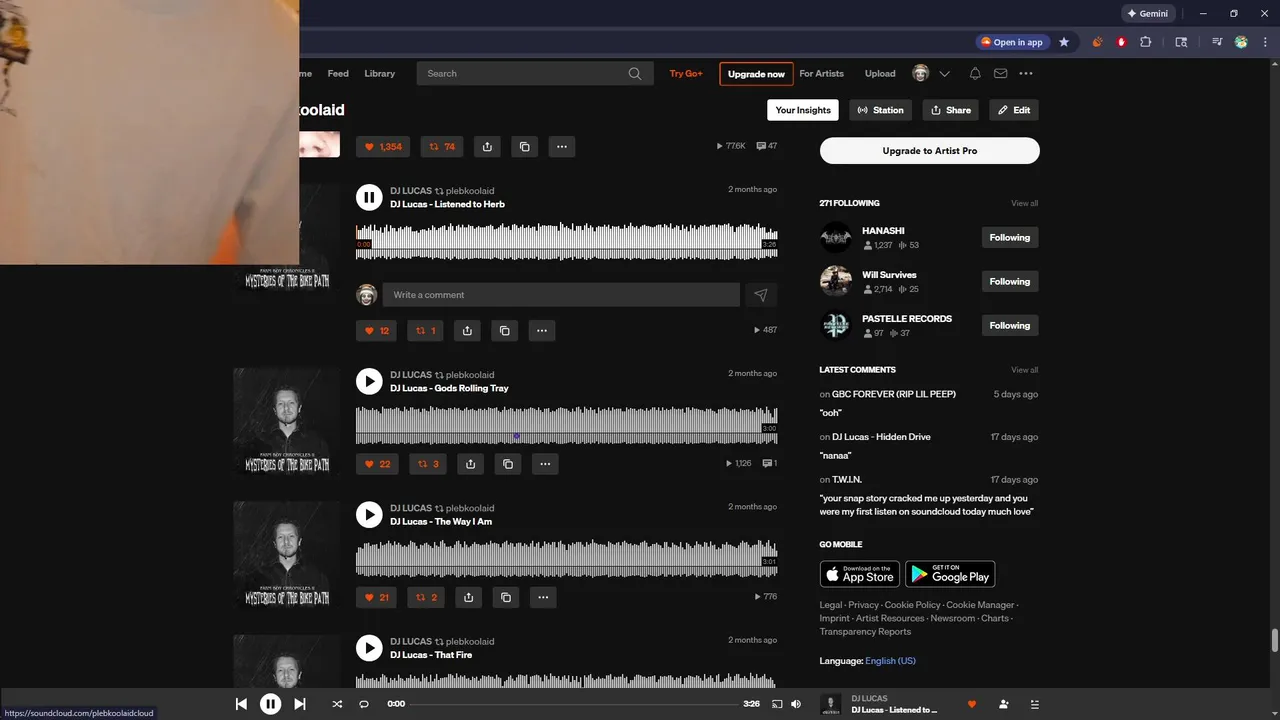Screen dimensions: 1280x720
Task: Expand the profile avatar dropdown chevron
Action: click(944, 73)
